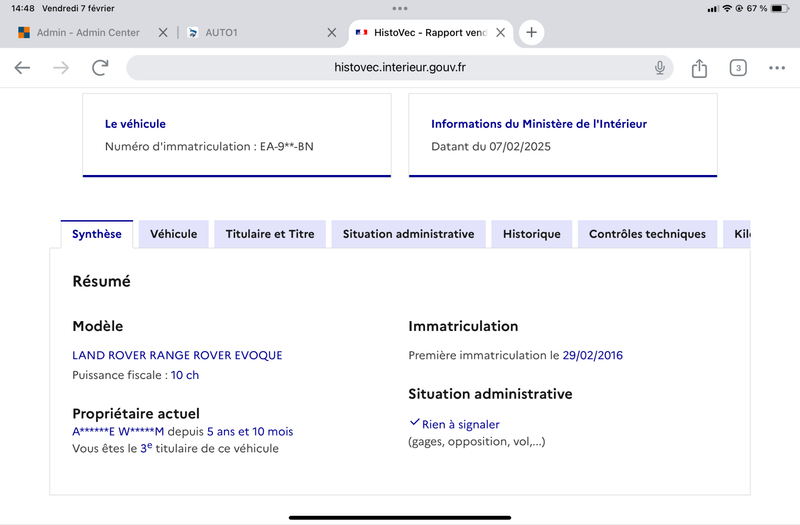800x525 pixels.
Task: Click Informations du Ministère de l'Intérieur heading
Action: (539, 124)
